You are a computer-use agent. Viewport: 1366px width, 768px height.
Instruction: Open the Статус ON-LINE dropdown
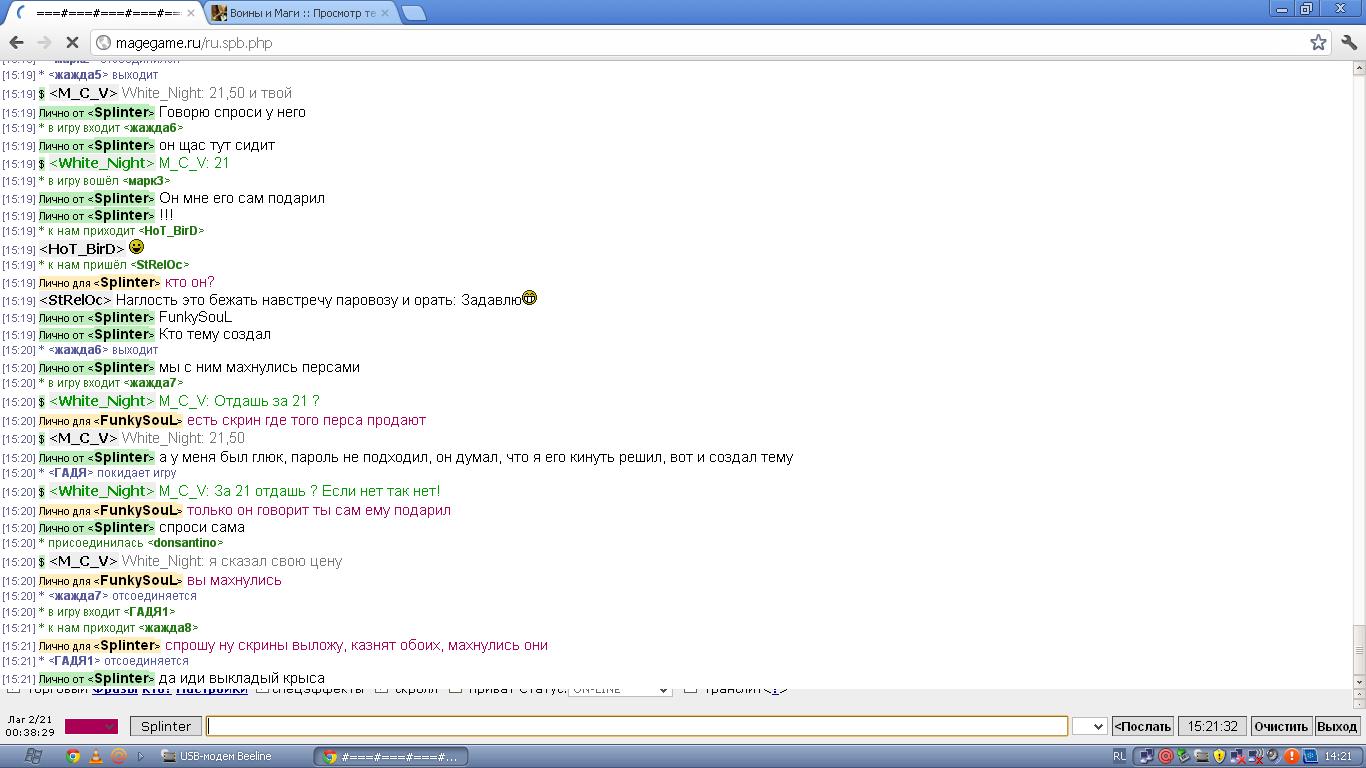(x=620, y=690)
